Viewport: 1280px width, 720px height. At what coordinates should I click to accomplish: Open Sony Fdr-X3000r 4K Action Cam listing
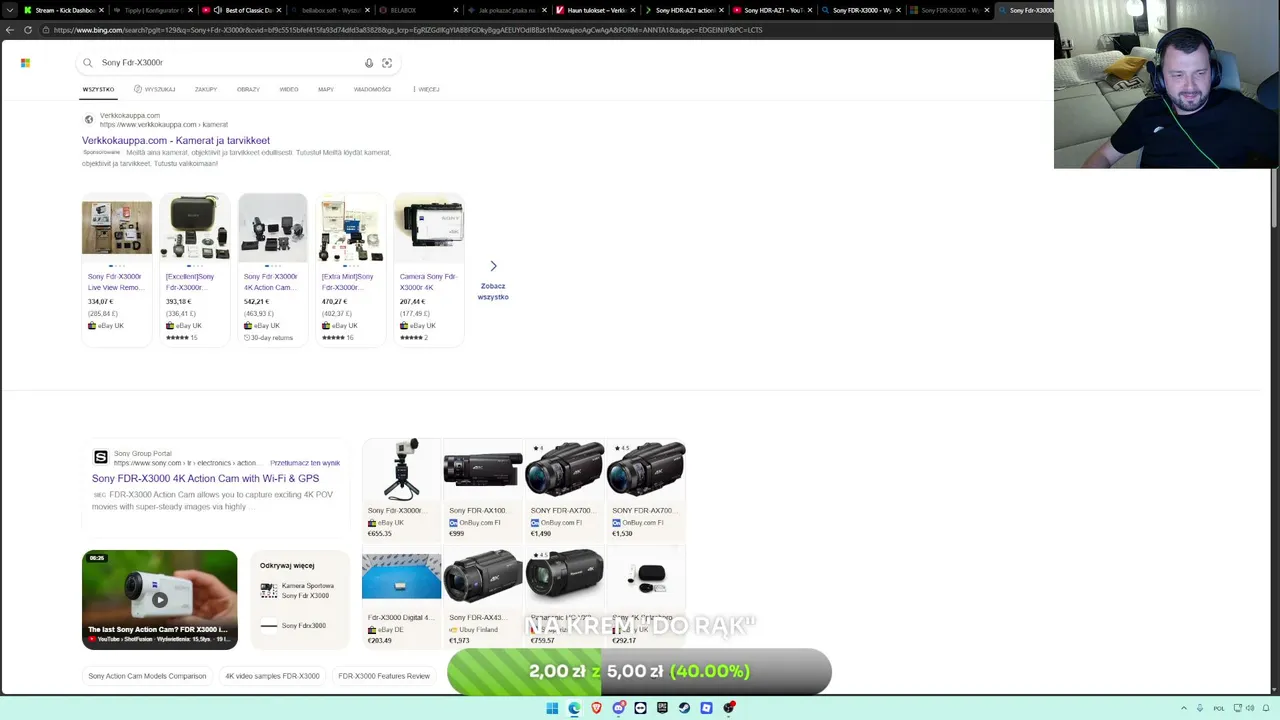273,270
